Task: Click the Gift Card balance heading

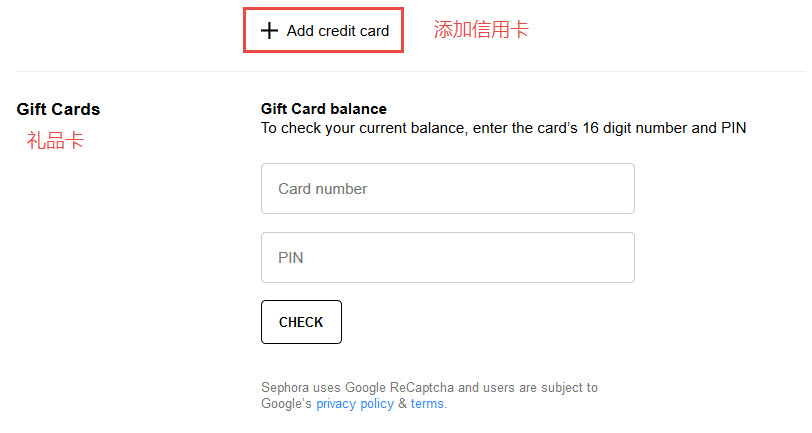Action: (x=324, y=109)
